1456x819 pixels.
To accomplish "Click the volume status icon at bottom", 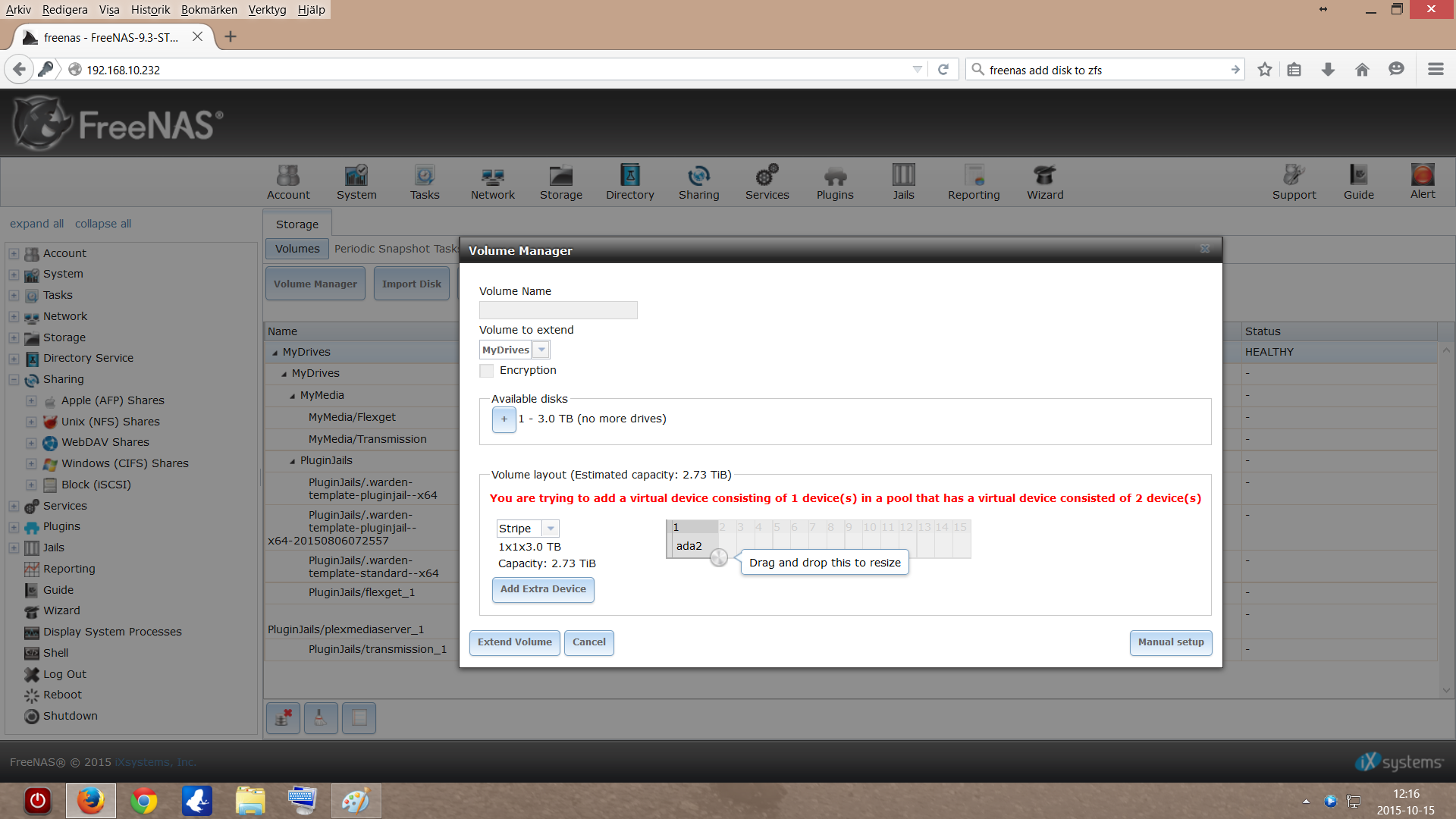I will click(359, 717).
